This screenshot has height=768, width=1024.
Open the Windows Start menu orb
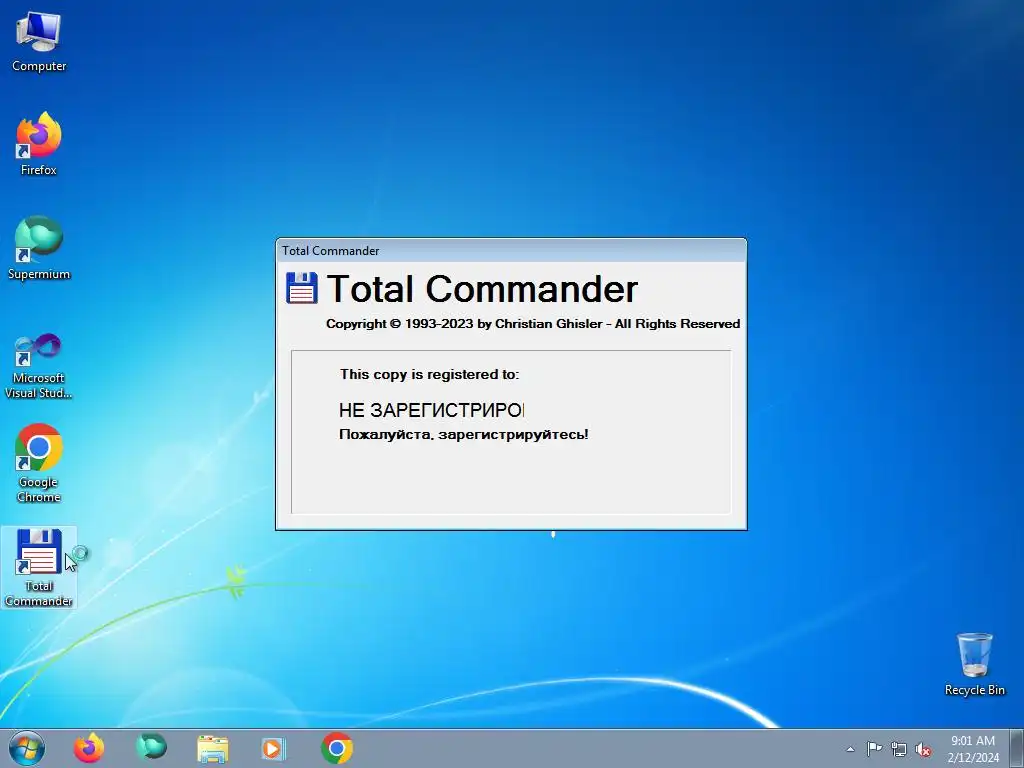click(x=27, y=748)
